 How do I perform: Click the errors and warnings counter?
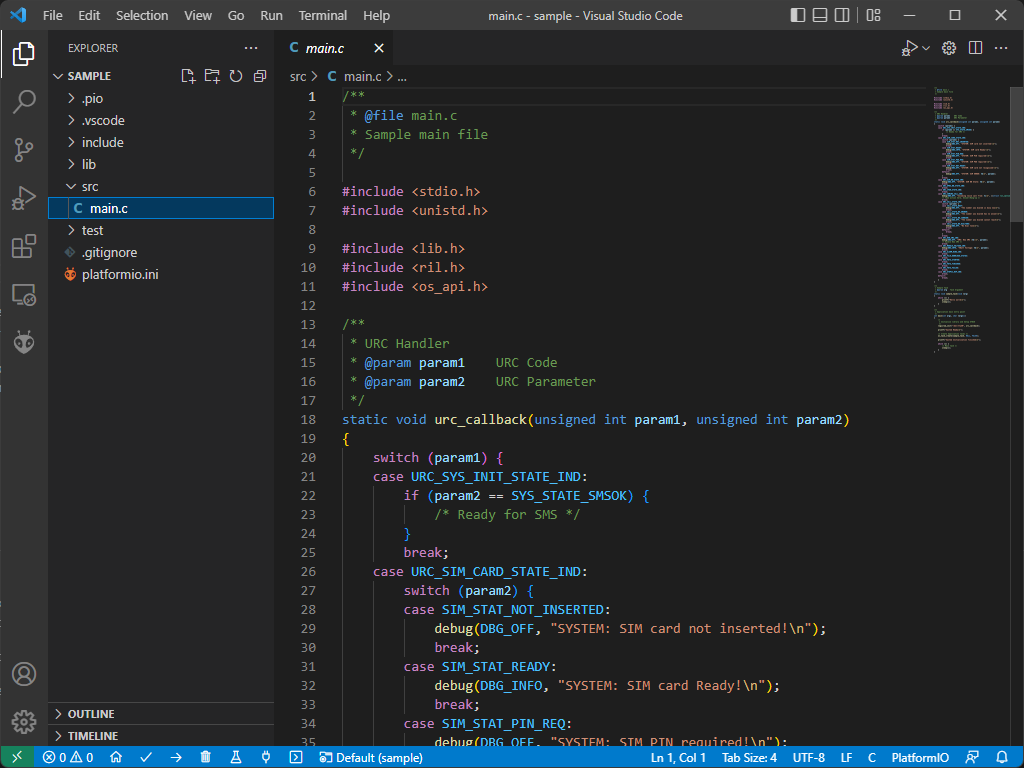click(68, 758)
